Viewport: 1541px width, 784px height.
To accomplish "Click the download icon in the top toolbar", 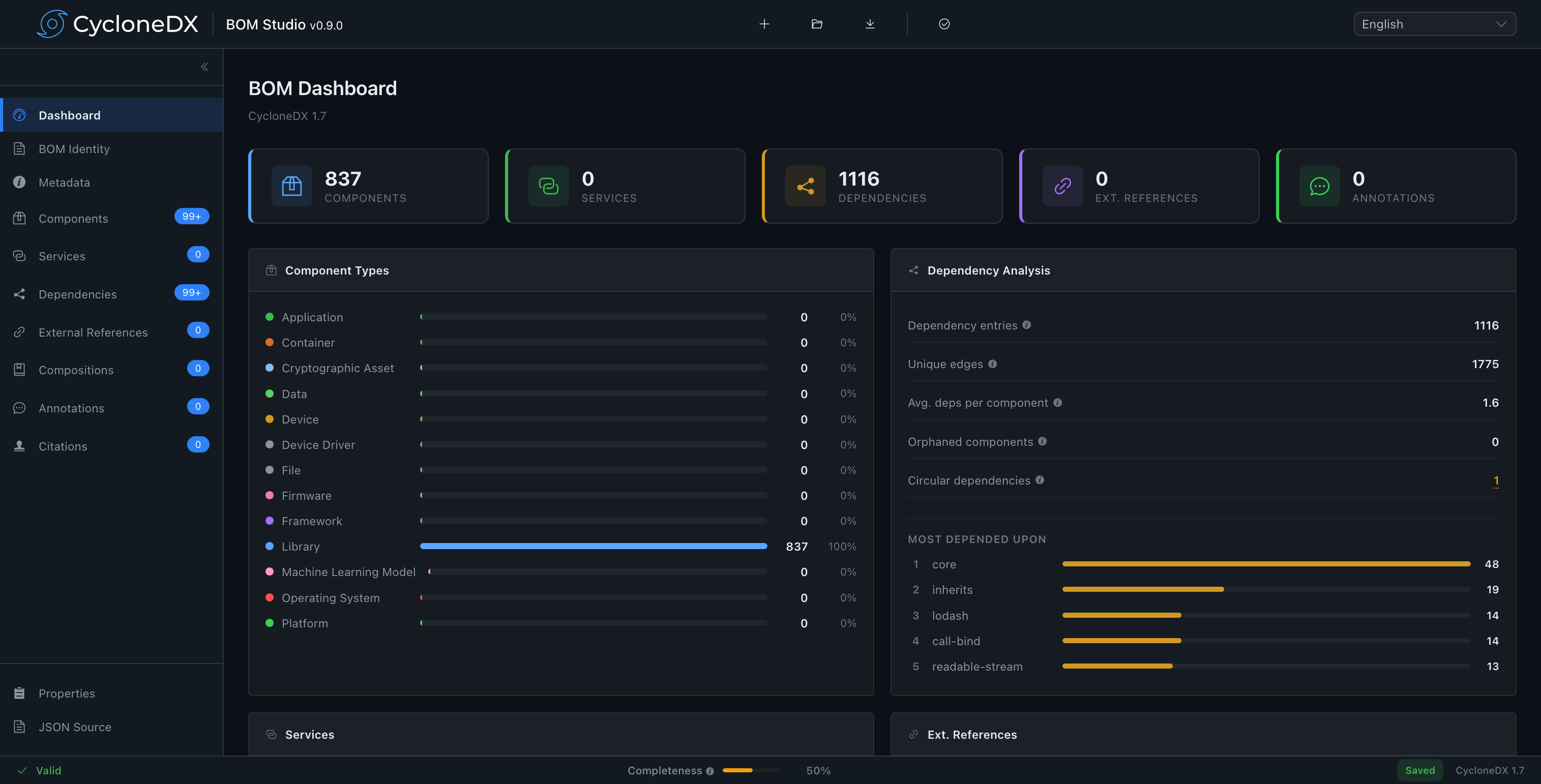I will [870, 24].
